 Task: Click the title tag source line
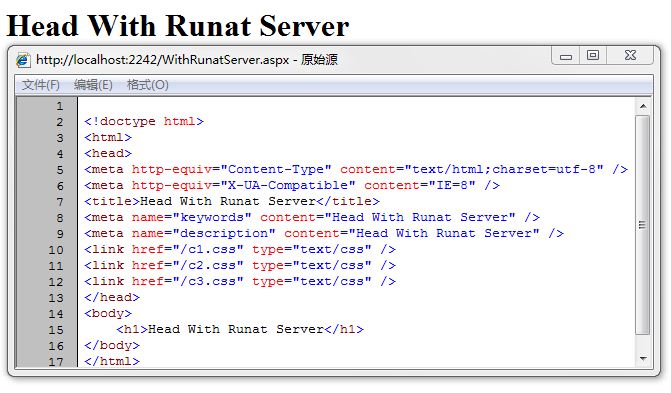pos(232,201)
